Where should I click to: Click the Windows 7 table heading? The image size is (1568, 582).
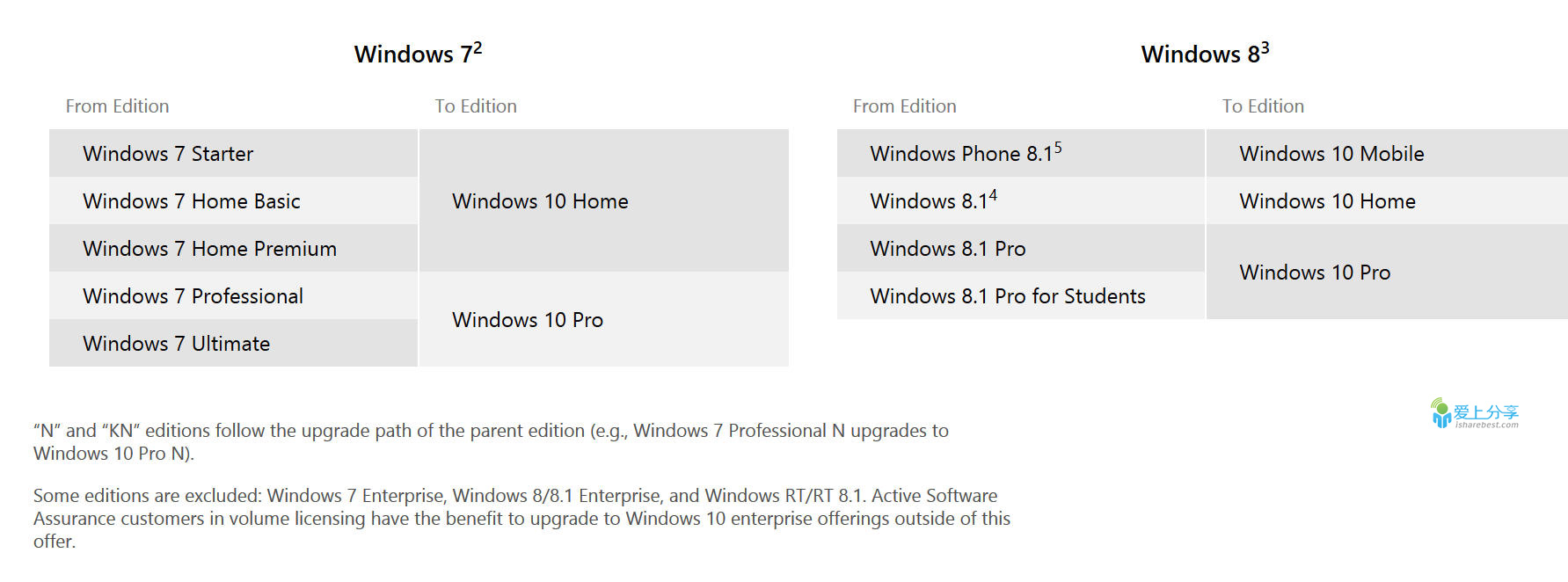coord(418,53)
